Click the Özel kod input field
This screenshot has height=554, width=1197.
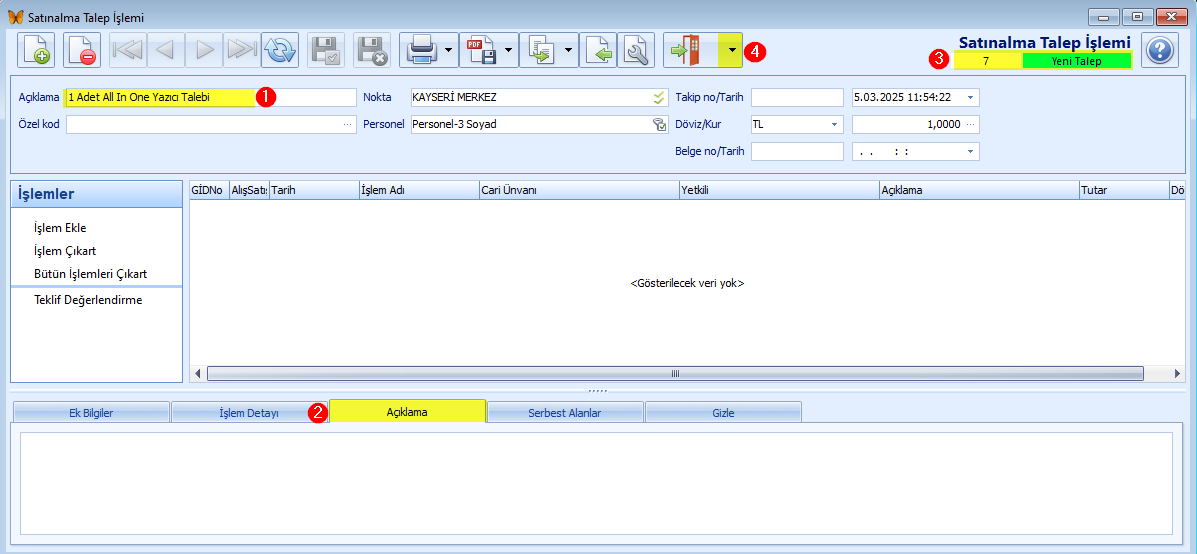(x=211, y=124)
